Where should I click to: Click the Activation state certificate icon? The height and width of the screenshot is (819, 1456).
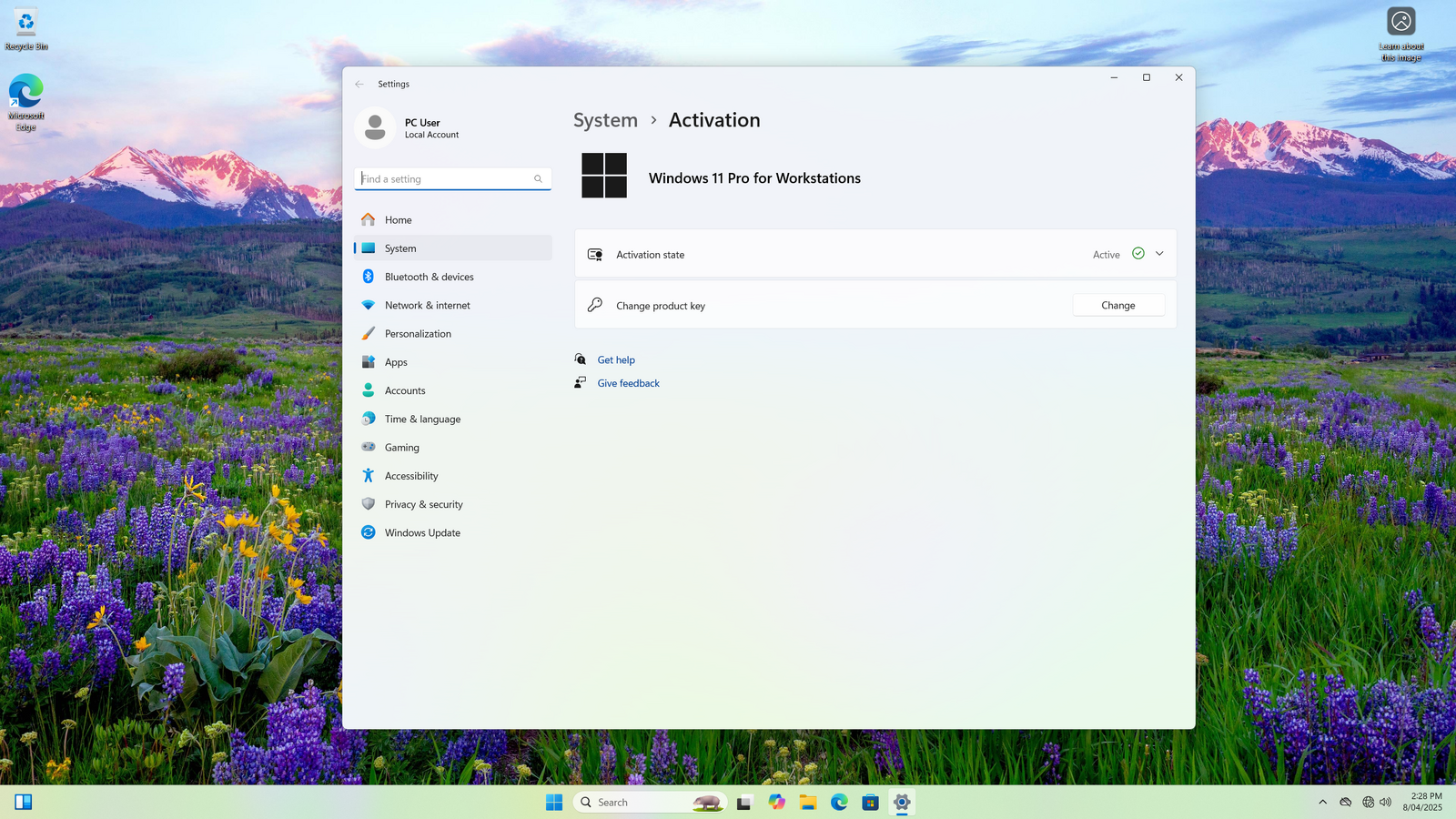point(595,255)
